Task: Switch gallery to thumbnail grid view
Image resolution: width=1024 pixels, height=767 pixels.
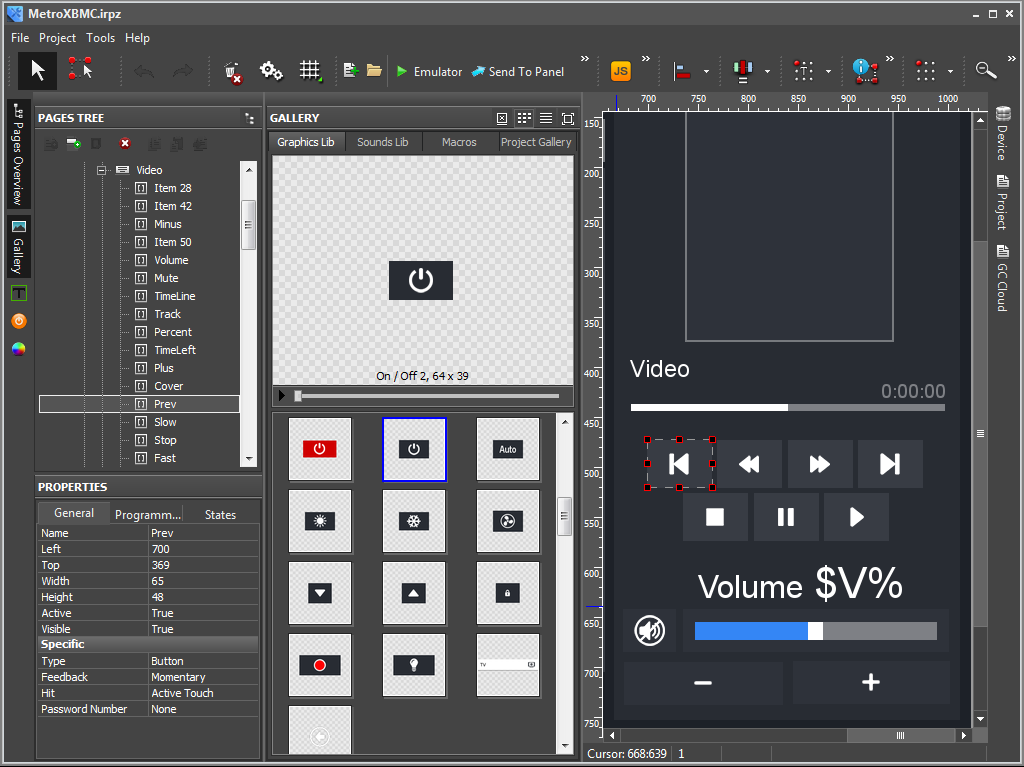Action: [x=524, y=118]
